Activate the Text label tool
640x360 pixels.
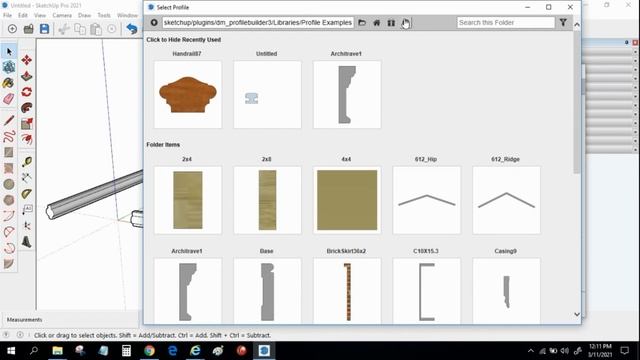coord(27,209)
